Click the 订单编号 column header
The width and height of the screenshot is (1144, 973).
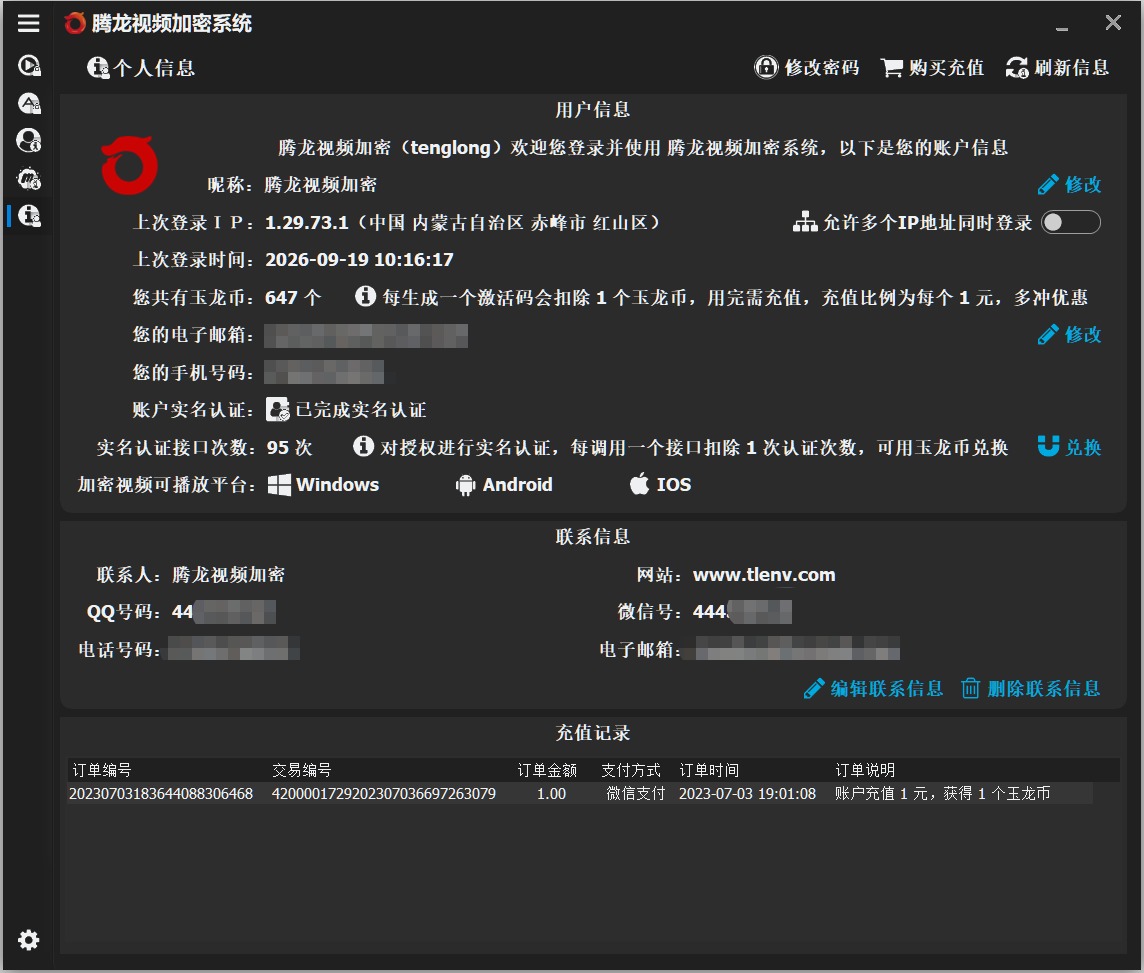[x=101, y=770]
